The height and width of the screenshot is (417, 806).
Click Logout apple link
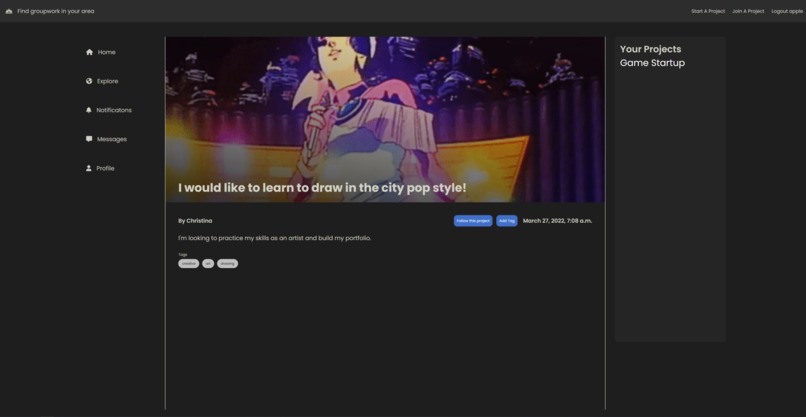pyautogui.click(x=787, y=11)
